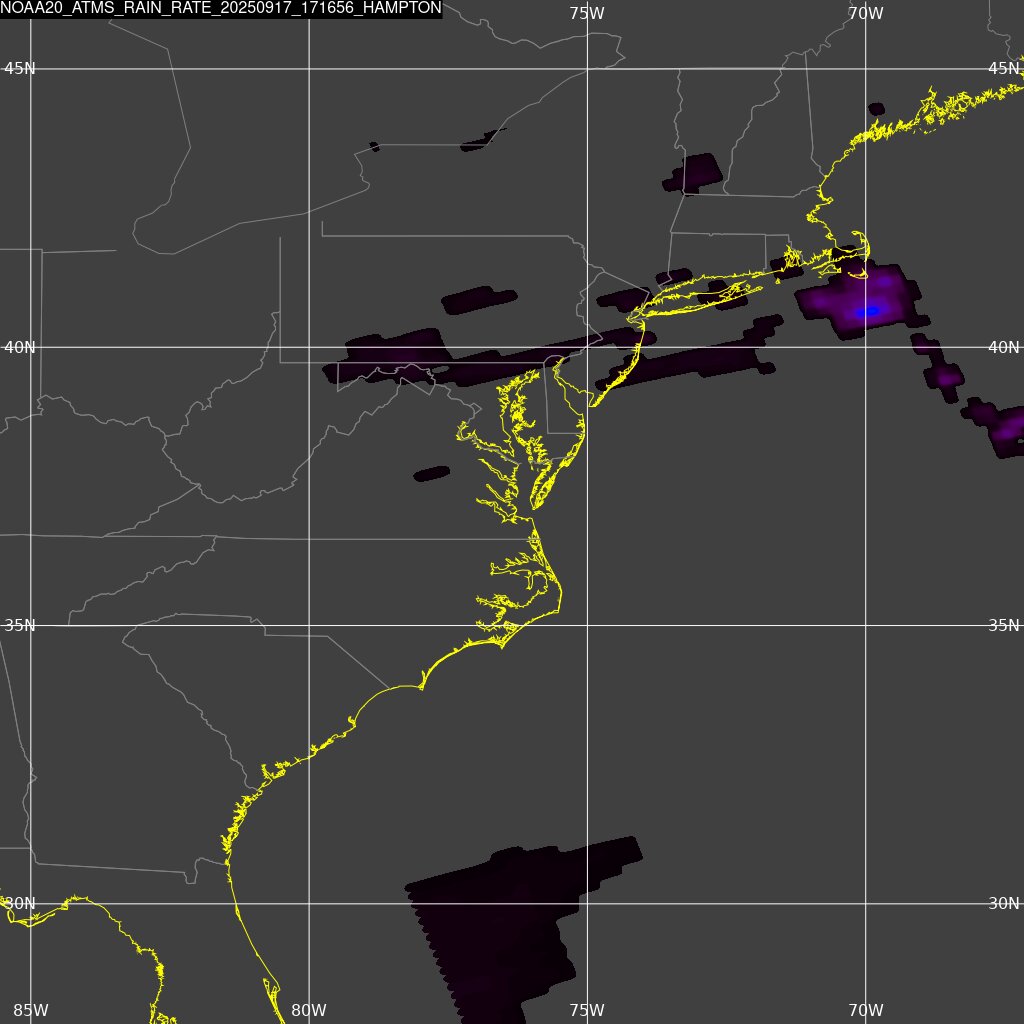Click the 75W label at top edge
This screenshot has height=1024, width=1024.
point(586,13)
